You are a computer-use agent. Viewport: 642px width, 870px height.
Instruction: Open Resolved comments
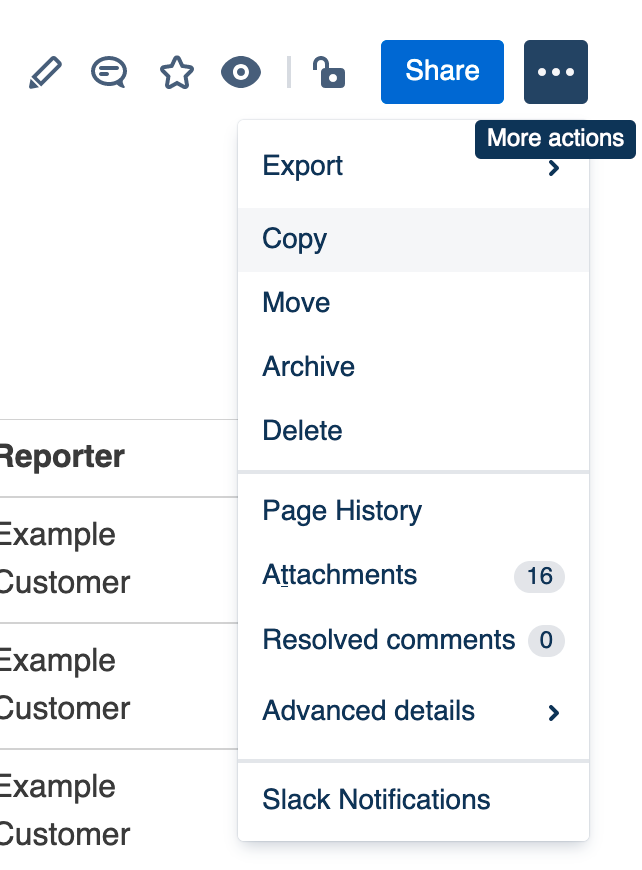pos(413,640)
